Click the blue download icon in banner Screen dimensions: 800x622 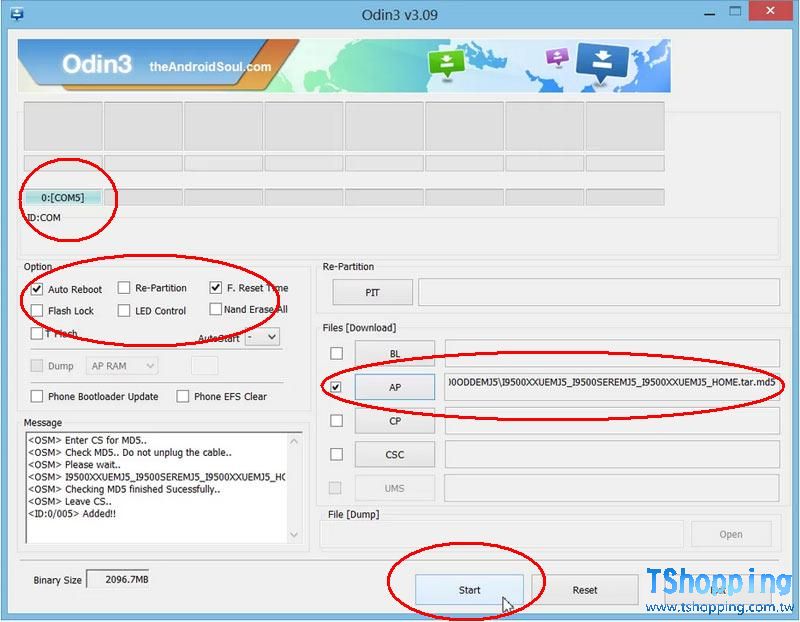pos(602,63)
